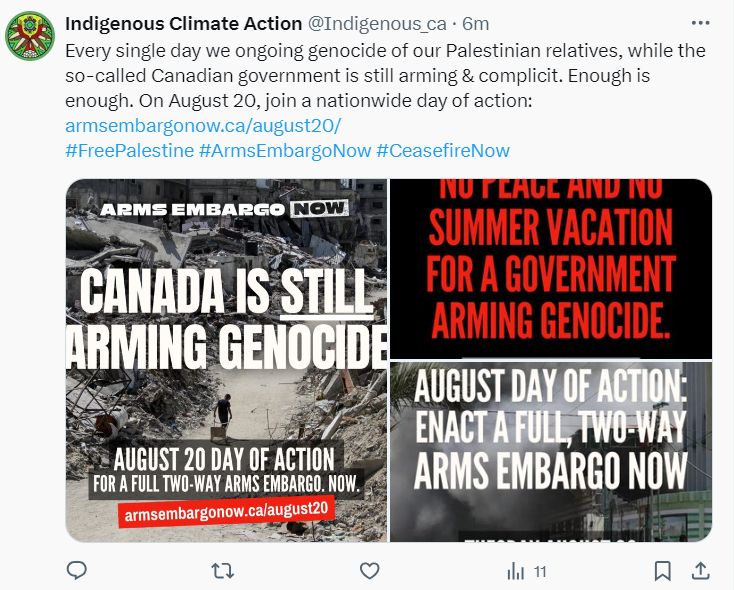Image resolution: width=734 pixels, height=590 pixels.
Task: Bookmark this tweet
Action: [662, 570]
